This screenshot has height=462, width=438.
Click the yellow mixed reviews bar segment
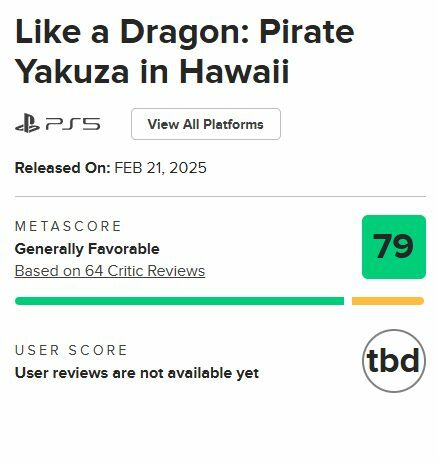(388, 301)
